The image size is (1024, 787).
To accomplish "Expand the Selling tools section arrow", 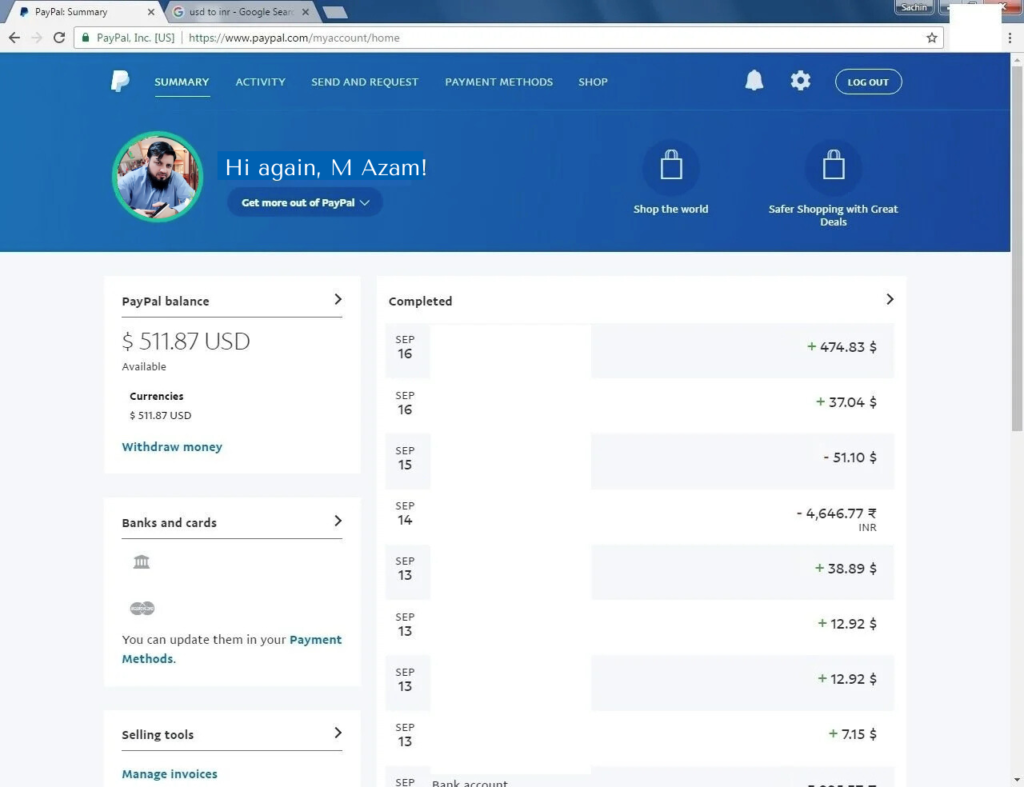I will 338,733.
